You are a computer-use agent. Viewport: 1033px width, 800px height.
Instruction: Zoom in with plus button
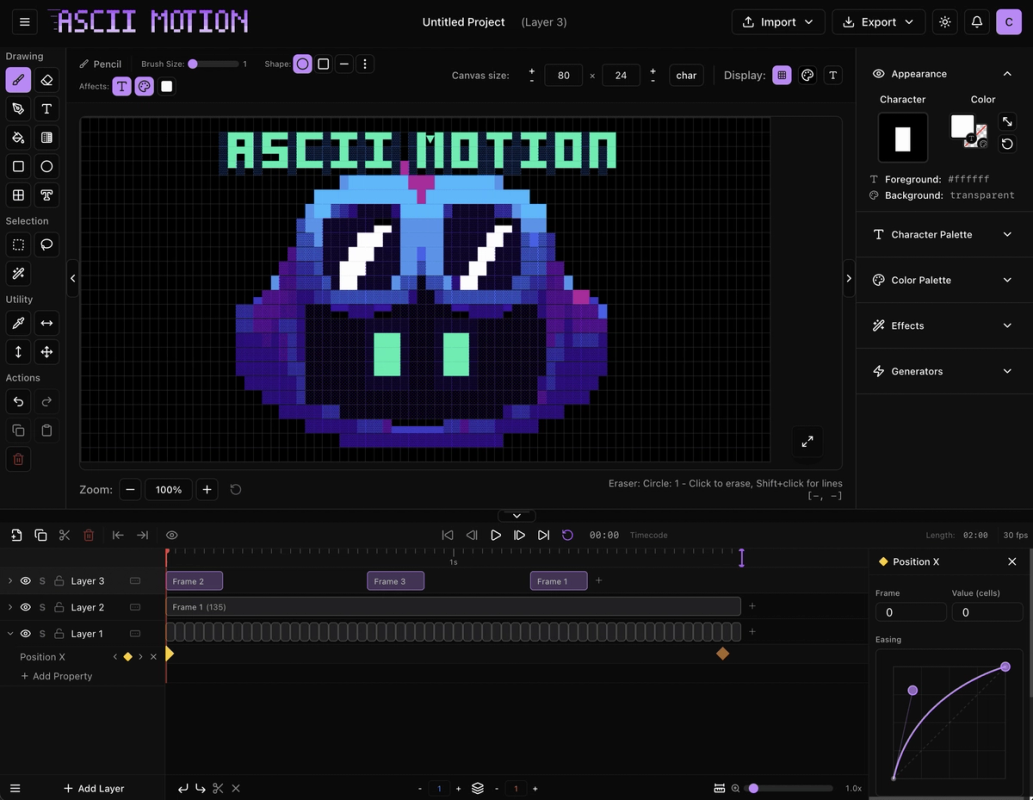click(x=207, y=490)
